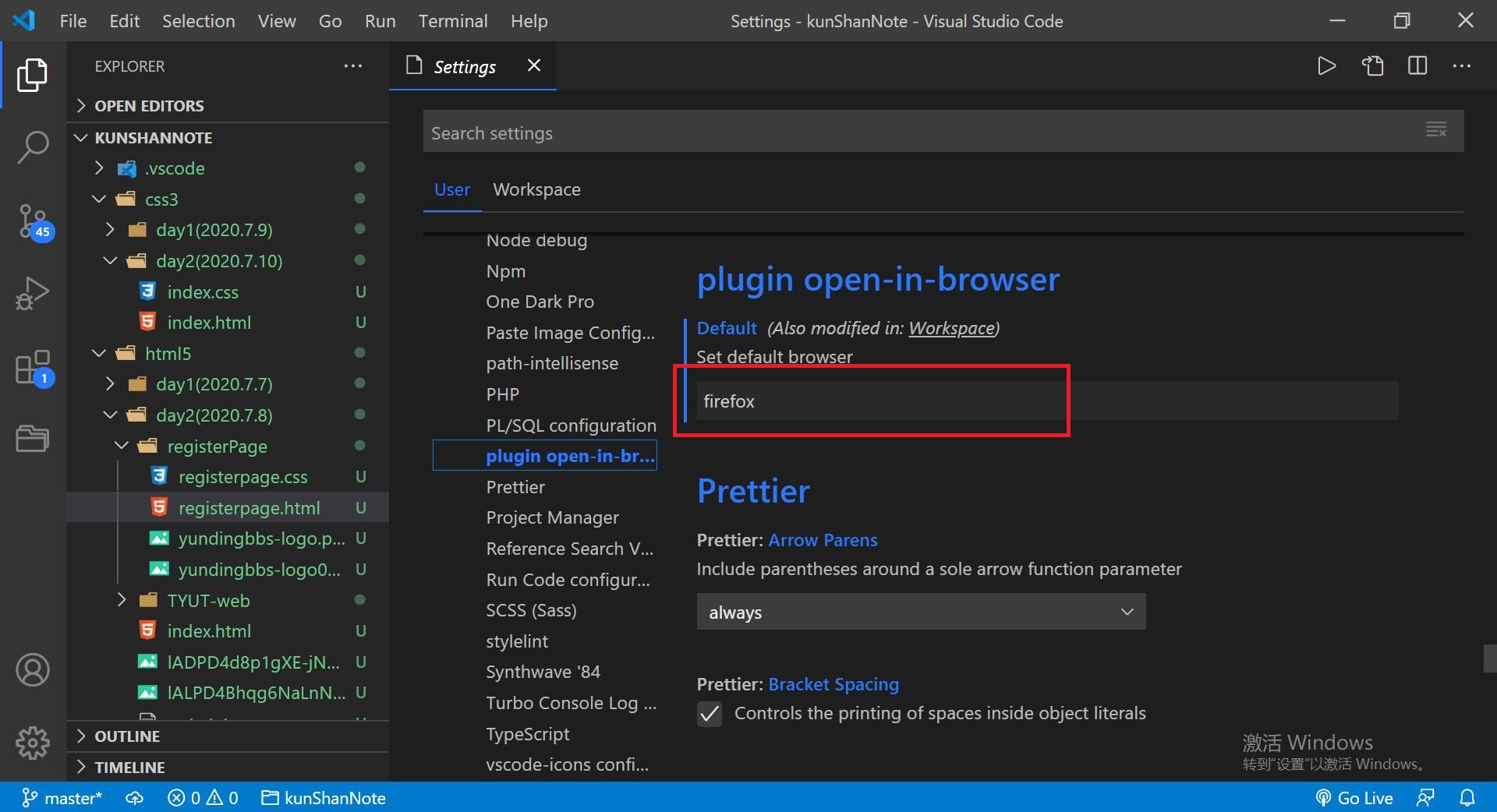Open the Search view in the activity bar
The width and height of the screenshot is (1497, 812).
click(33, 147)
